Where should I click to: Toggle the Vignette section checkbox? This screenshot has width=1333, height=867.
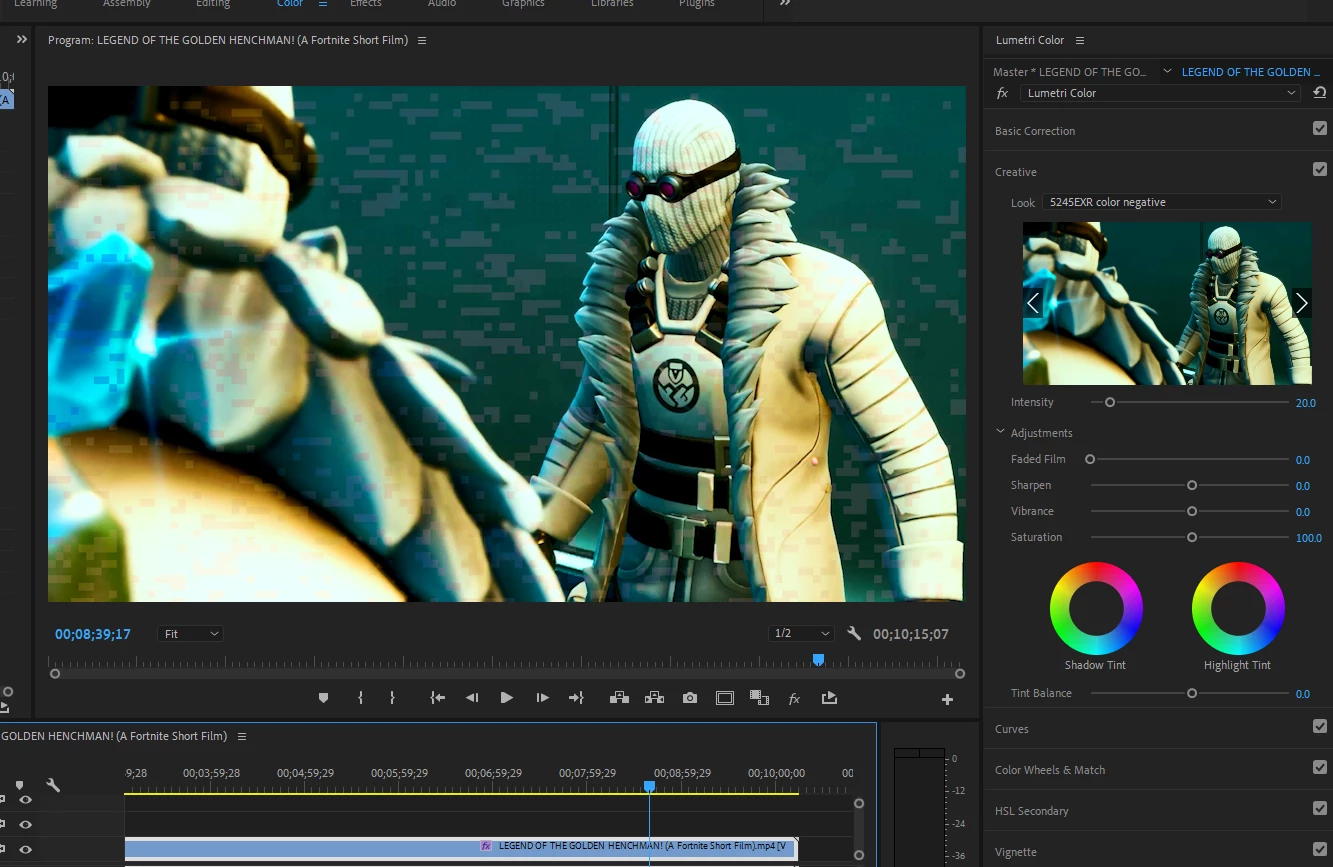click(1319, 850)
